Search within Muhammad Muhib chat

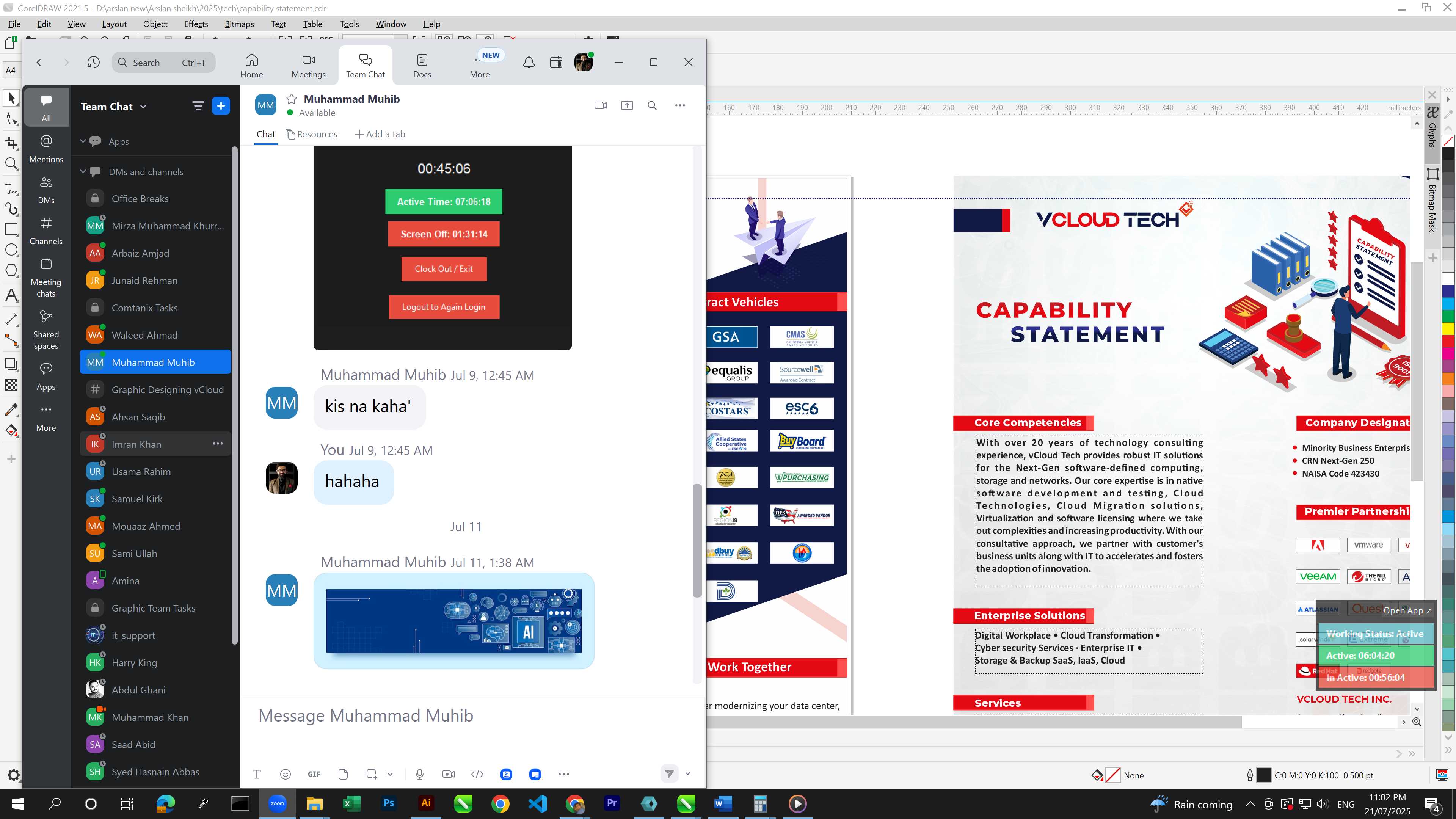[x=652, y=105]
